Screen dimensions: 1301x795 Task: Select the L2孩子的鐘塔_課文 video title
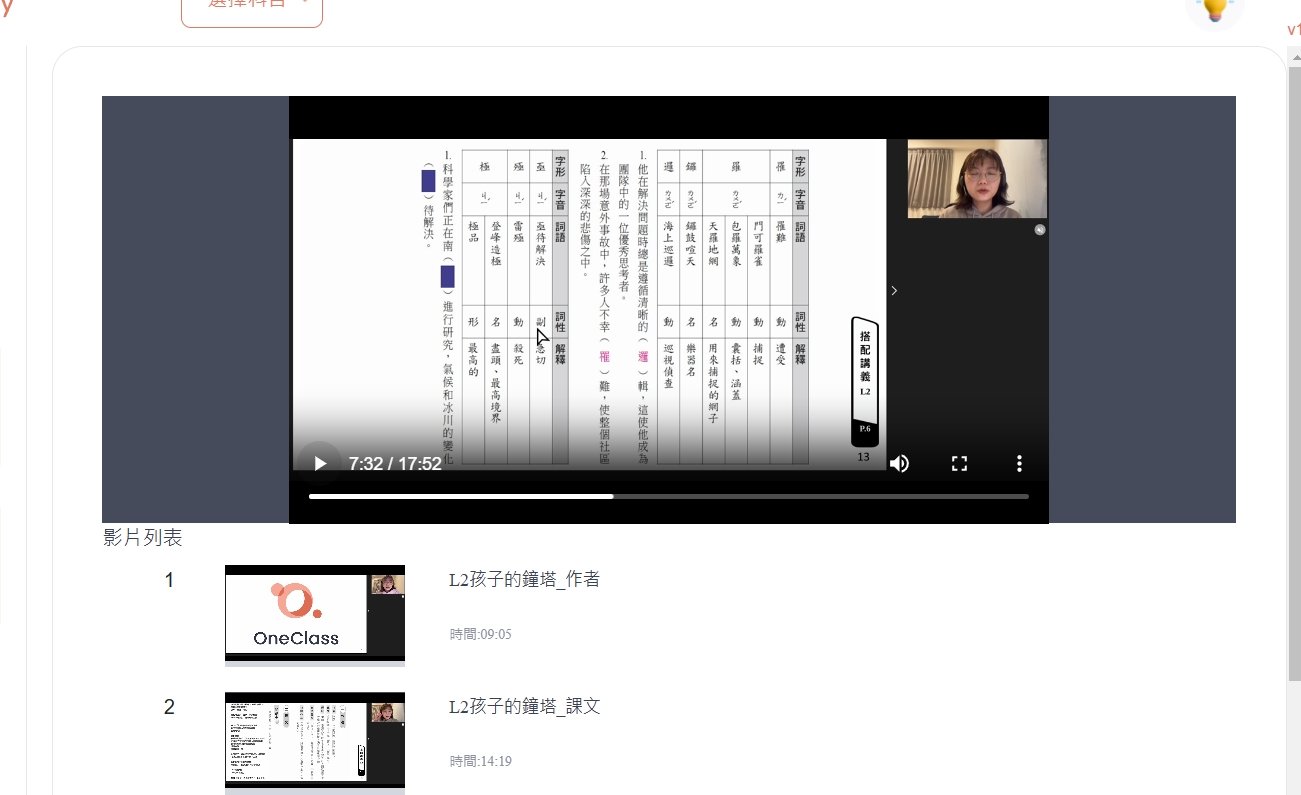tap(525, 706)
